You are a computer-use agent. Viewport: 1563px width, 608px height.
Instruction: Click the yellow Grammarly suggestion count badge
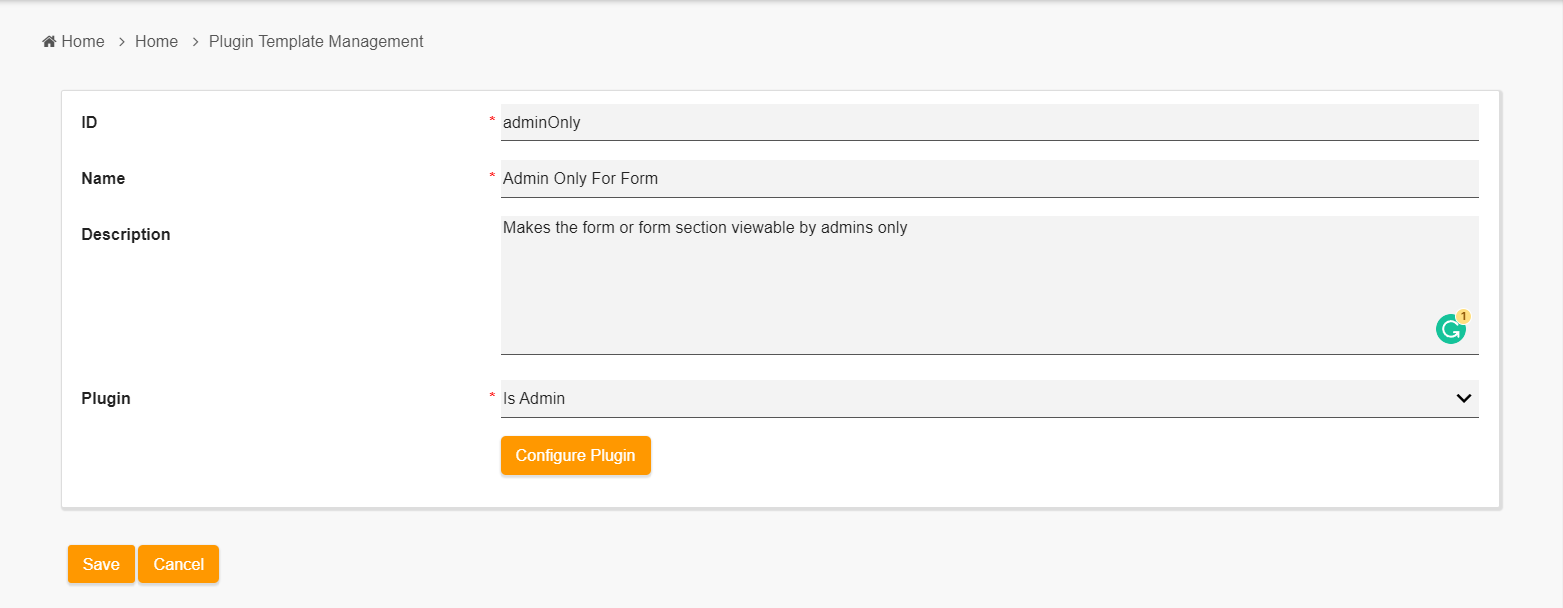click(1463, 316)
